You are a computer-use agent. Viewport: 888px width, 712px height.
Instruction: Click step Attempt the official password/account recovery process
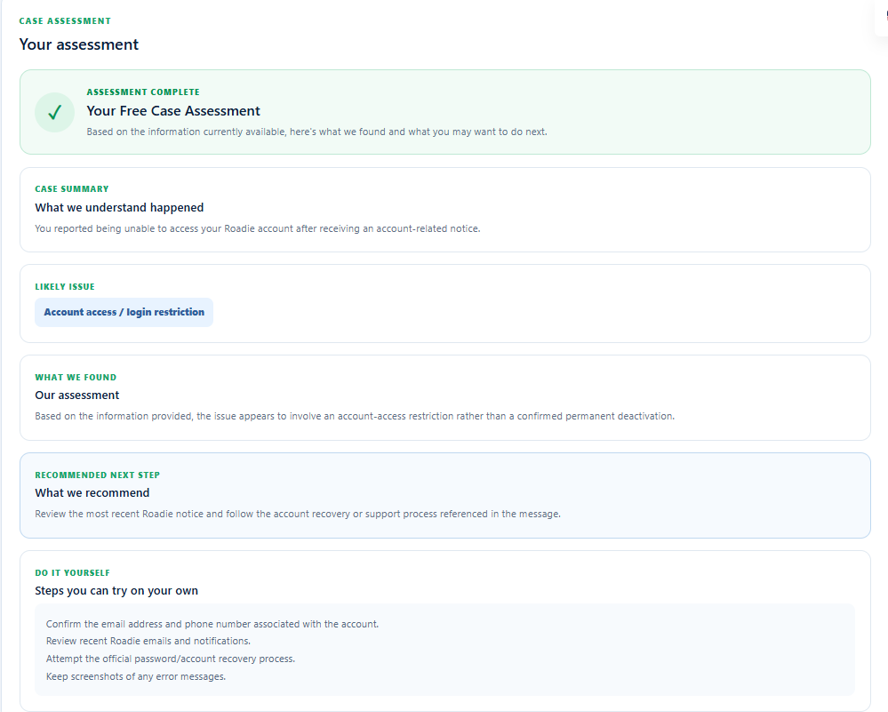(x=170, y=659)
